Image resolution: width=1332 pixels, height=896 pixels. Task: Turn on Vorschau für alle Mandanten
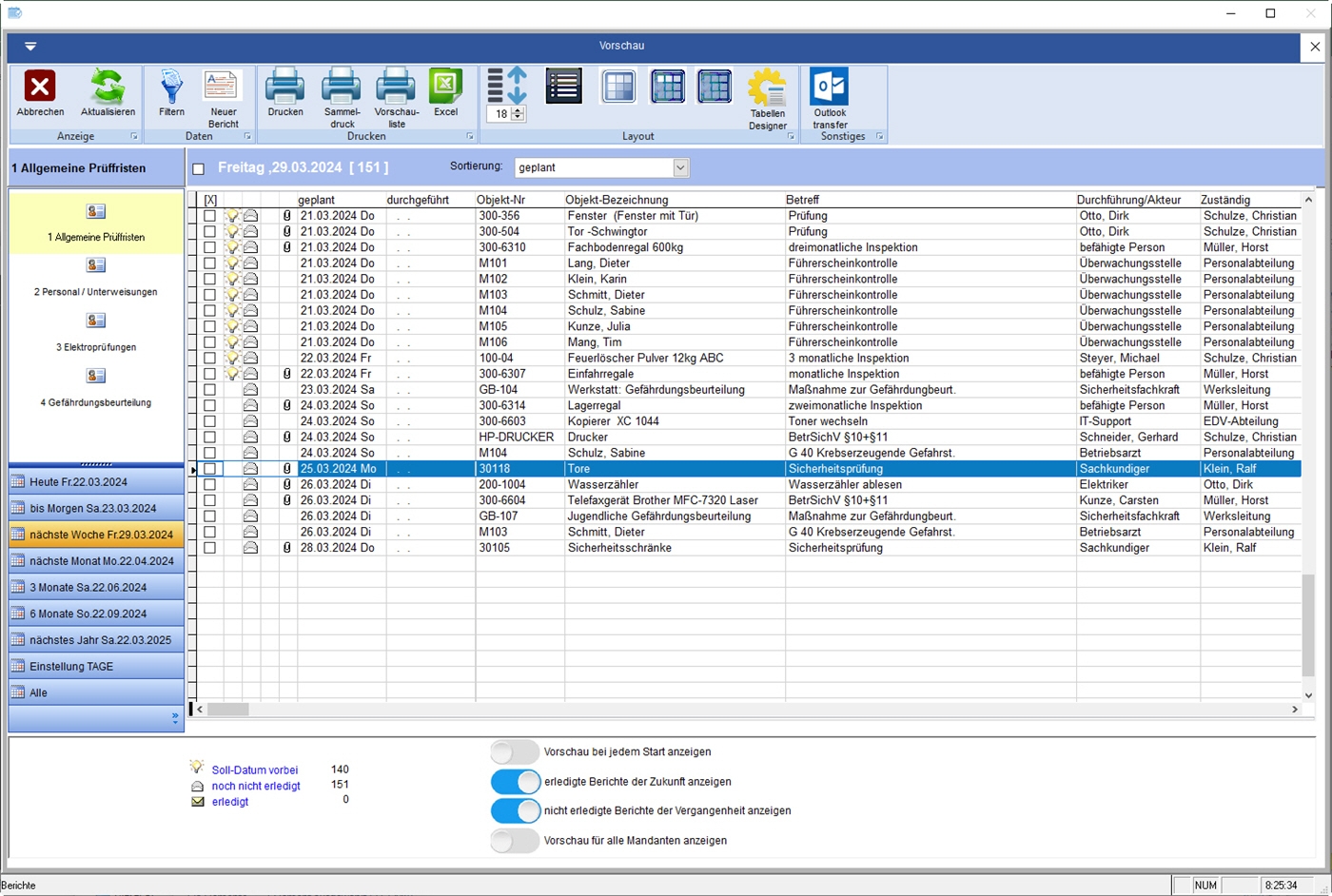coord(515,841)
